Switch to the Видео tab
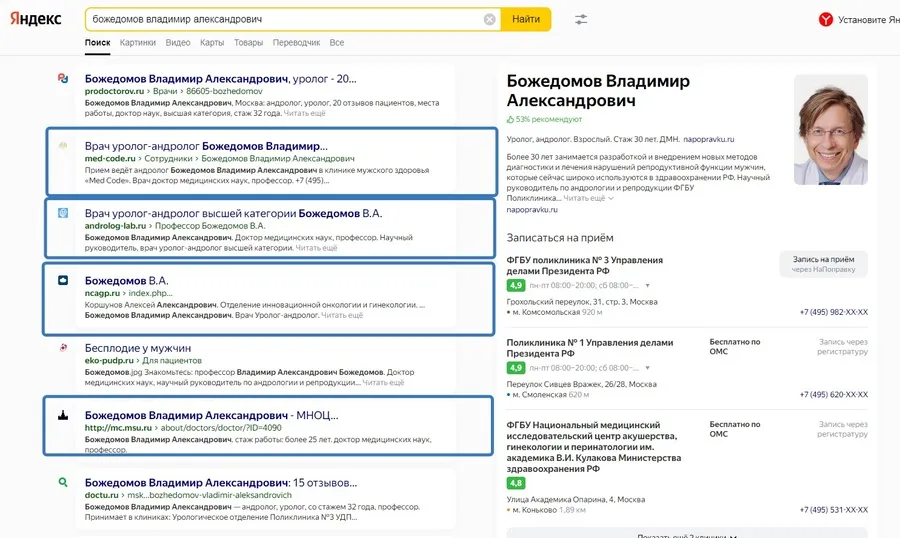The height and width of the screenshot is (538, 900). click(178, 42)
